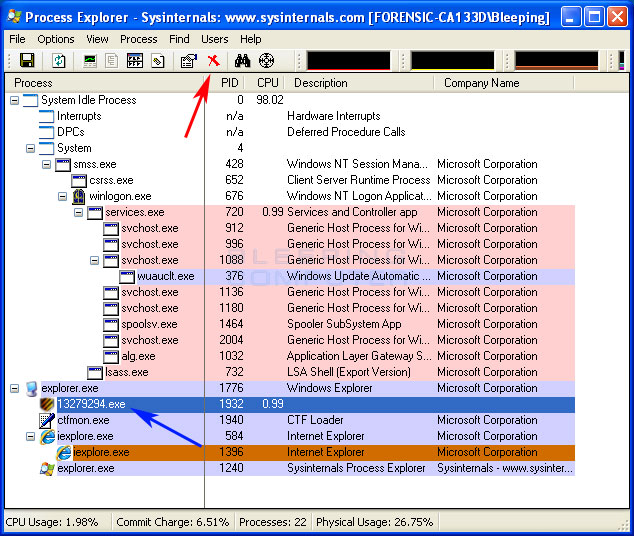
Task: Click the Properties toolbar icon
Action: (x=187, y=61)
